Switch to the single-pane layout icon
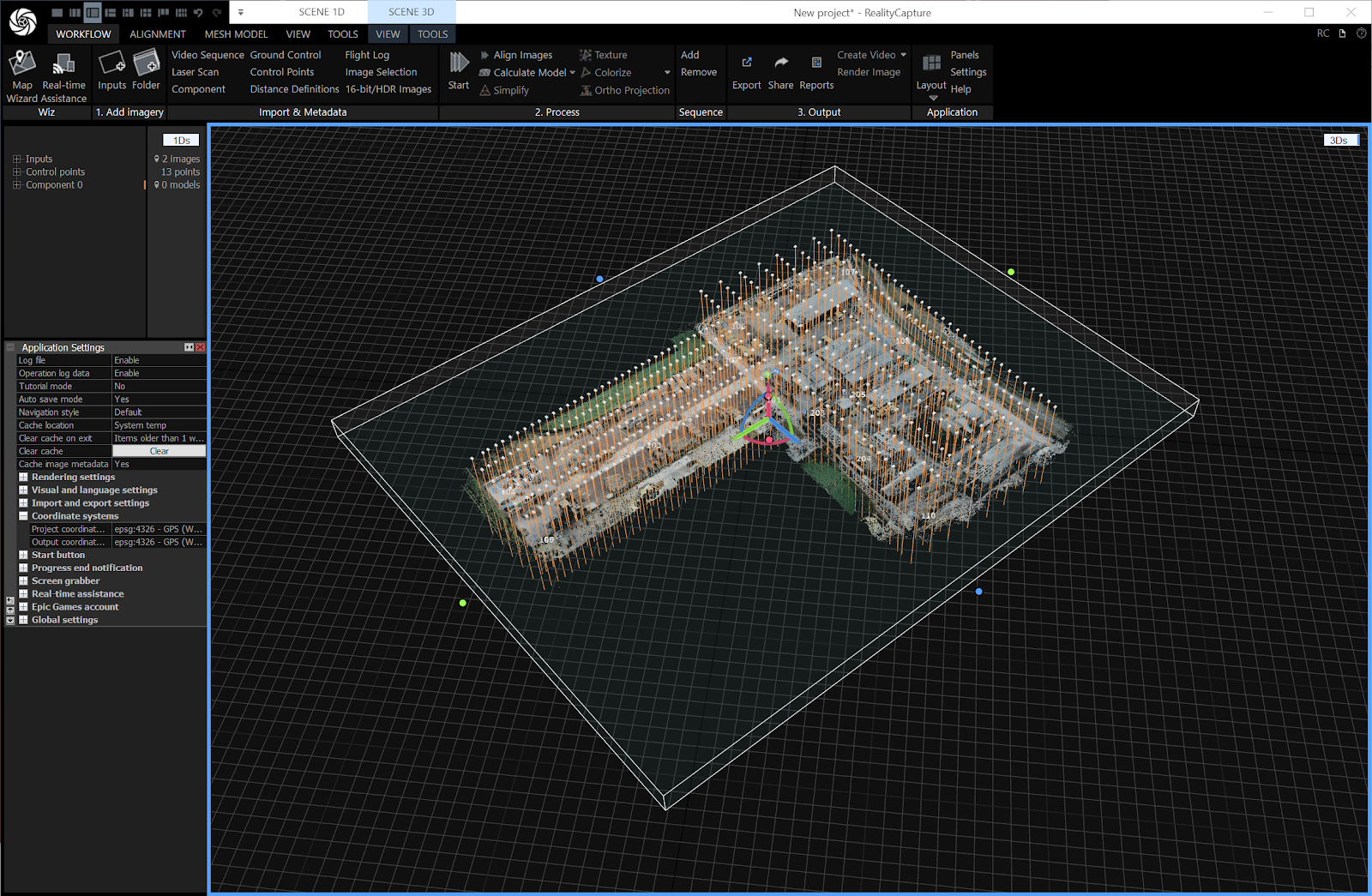Image resolution: width=1372 pixels, height=896 pixels. 57,13
